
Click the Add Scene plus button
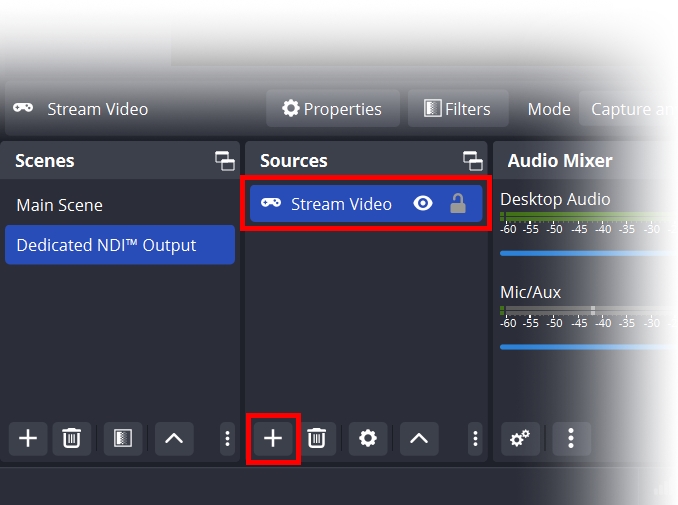click(28, 438)
